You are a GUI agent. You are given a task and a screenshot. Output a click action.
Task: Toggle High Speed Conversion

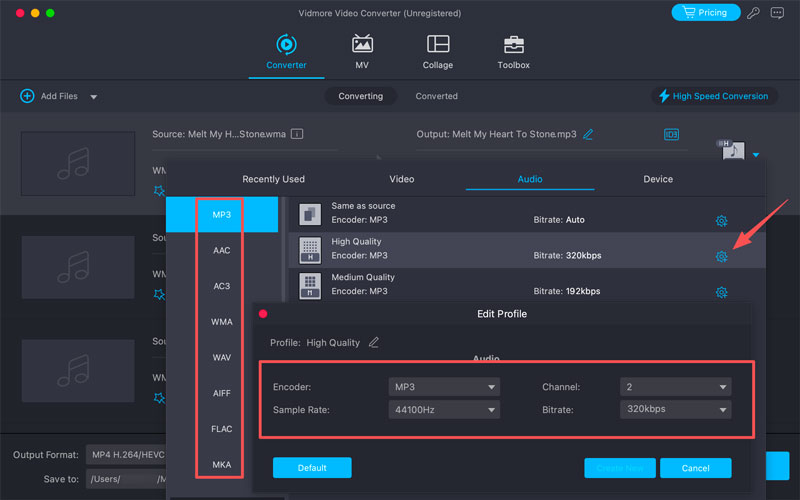click(x=713, y=96)
